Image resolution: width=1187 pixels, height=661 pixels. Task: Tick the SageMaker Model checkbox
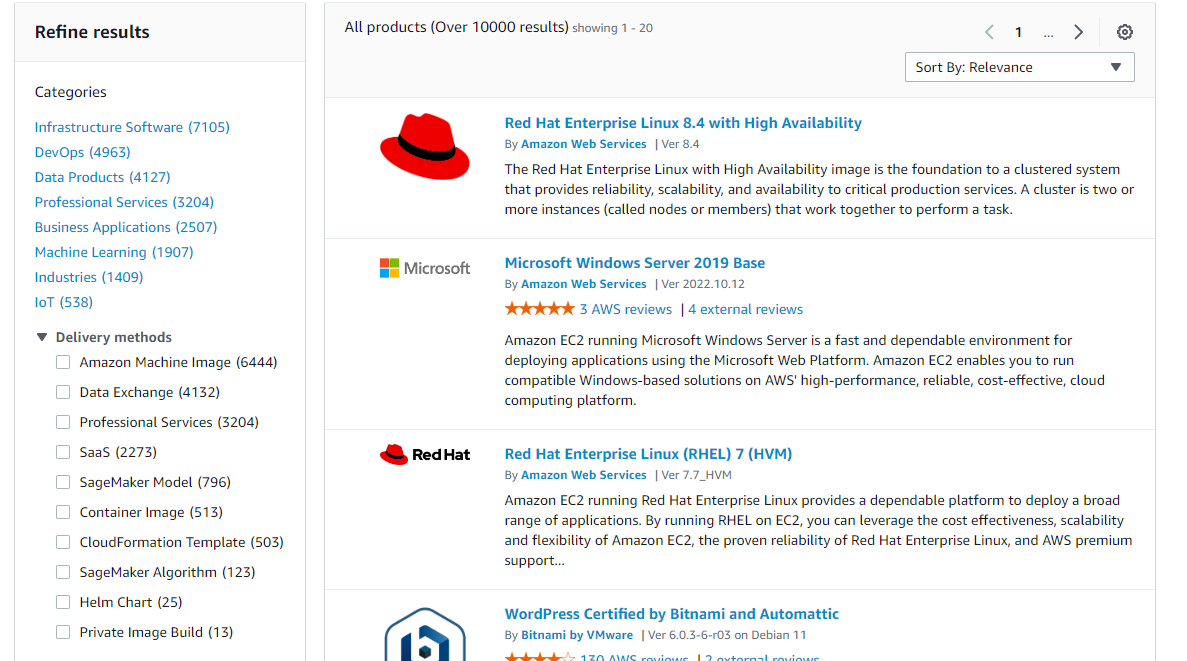pos(63,482)
